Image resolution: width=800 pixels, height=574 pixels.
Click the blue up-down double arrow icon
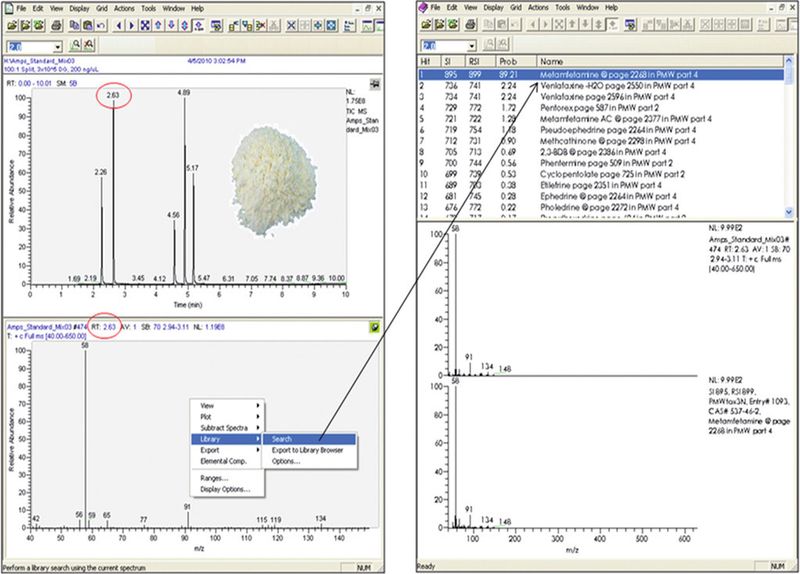[x=185, y=26]
